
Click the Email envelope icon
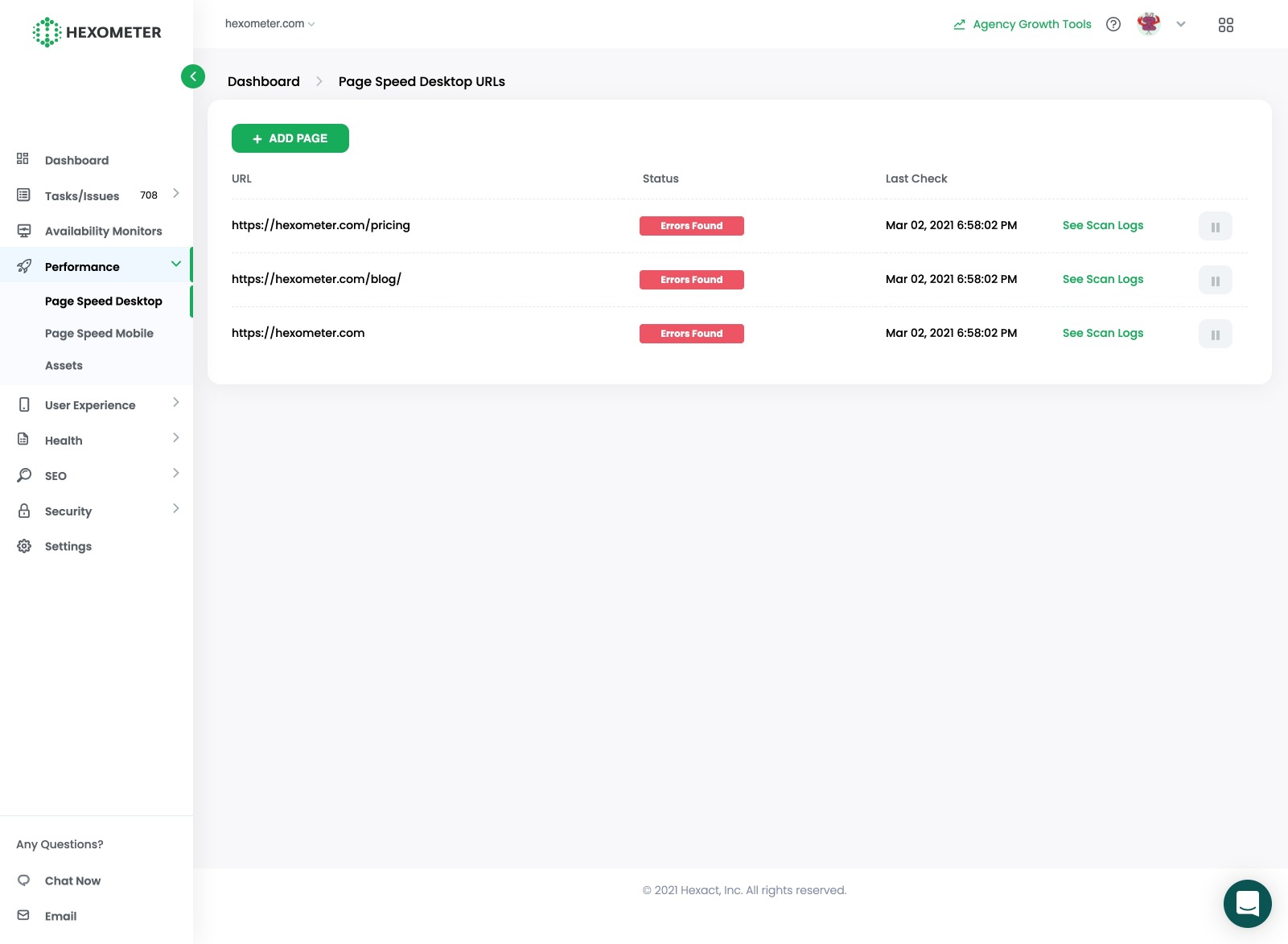tap(23, 916)
